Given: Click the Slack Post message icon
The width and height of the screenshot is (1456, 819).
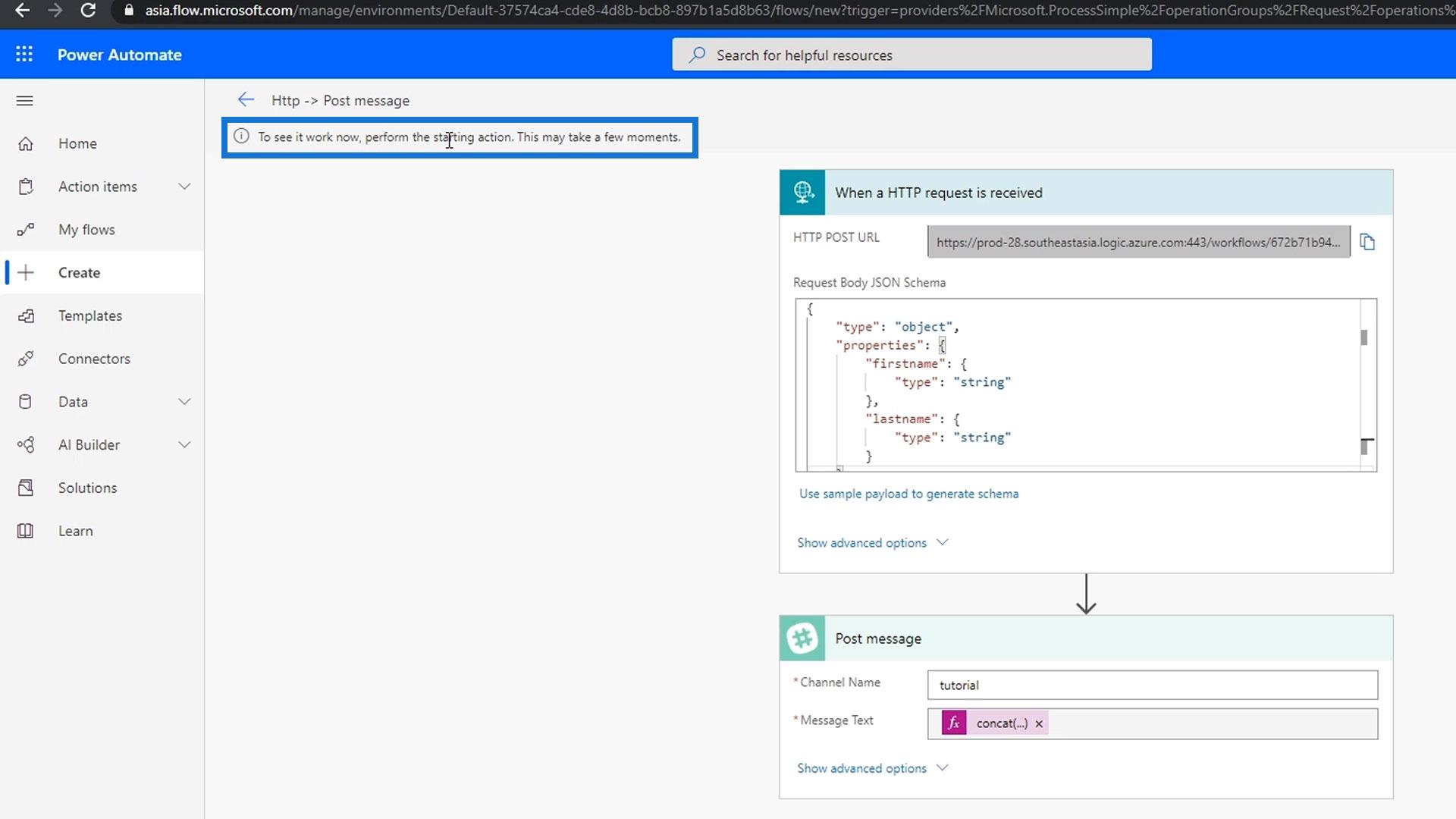Looking at the screenshot, I should [x=802, y=639].
